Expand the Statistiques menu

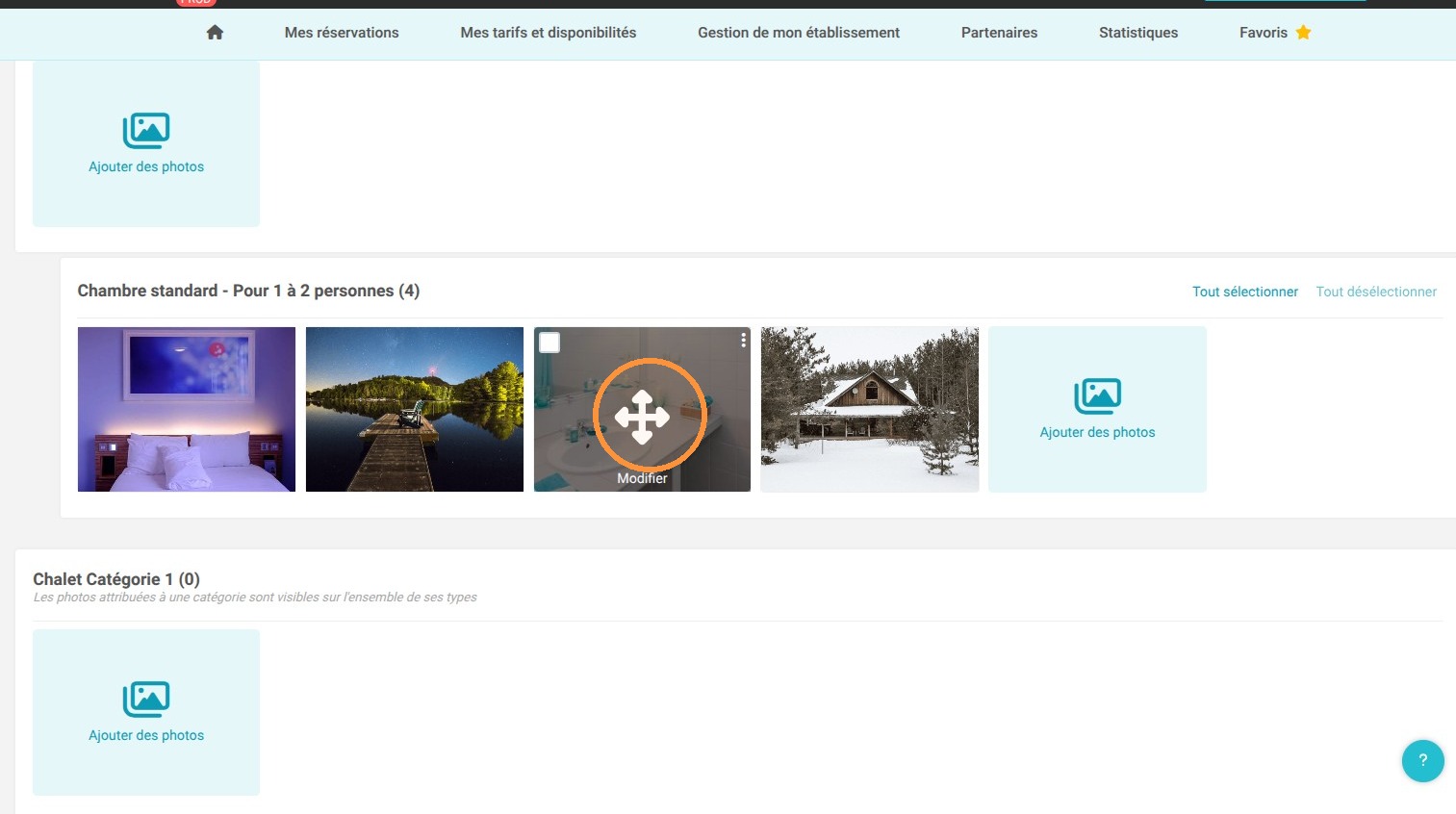[1138, 33]
